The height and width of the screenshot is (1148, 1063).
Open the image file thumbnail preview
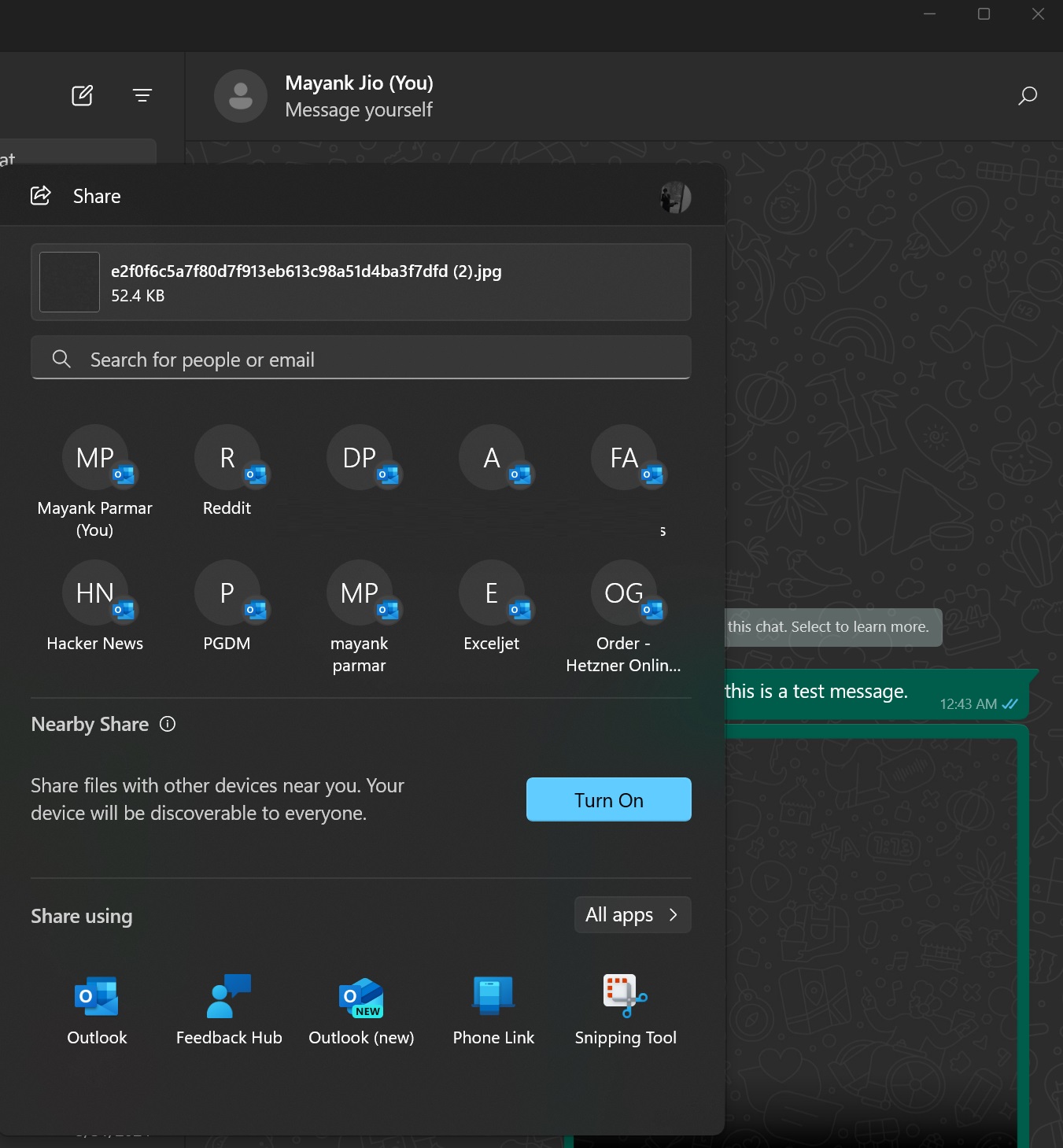point(70,282)
